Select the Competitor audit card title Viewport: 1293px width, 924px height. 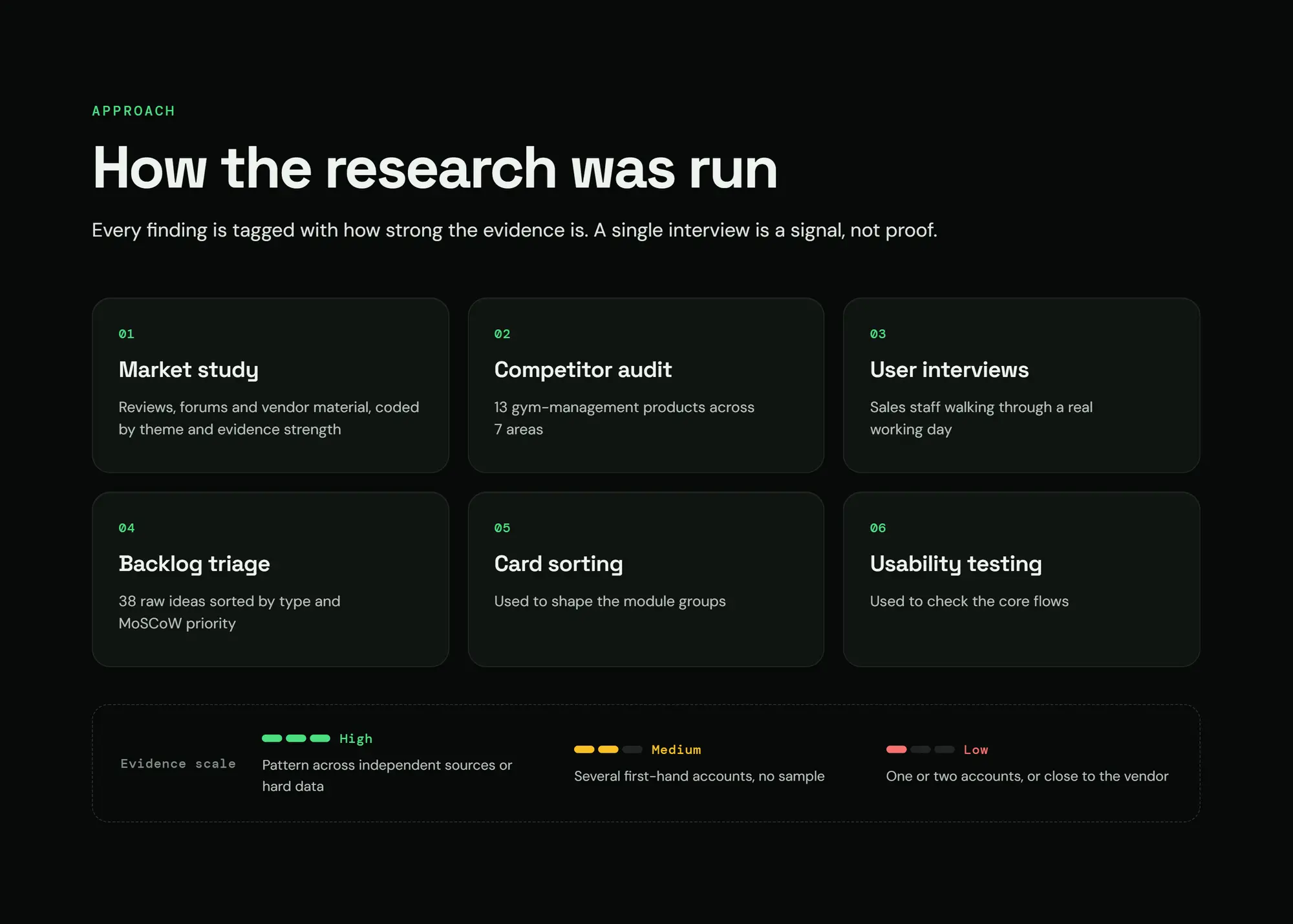[x=582, y=370]
